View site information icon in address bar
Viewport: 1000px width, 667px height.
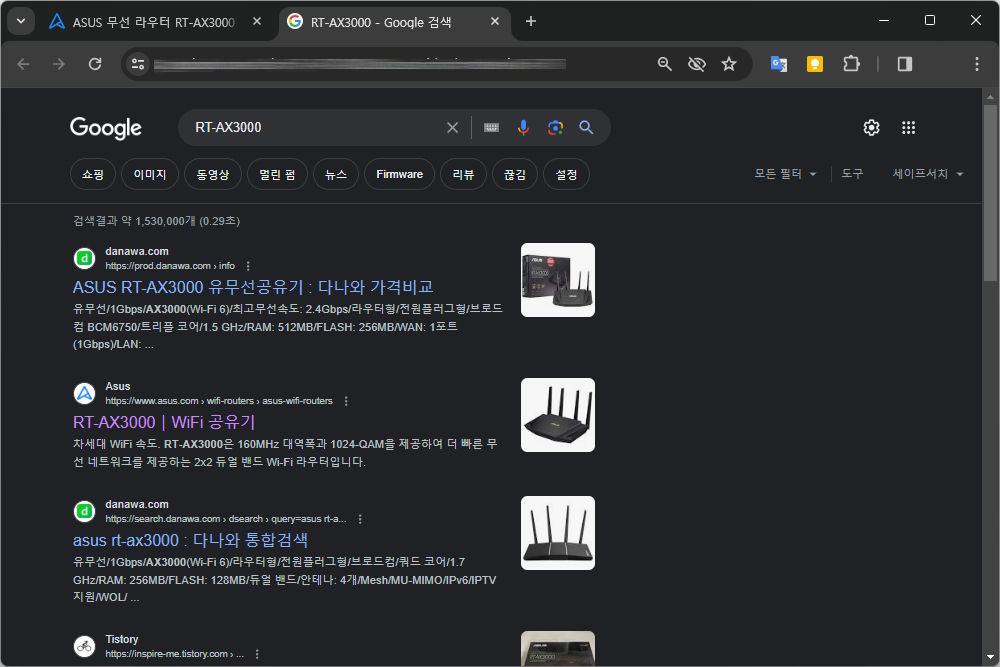point(138,64)
